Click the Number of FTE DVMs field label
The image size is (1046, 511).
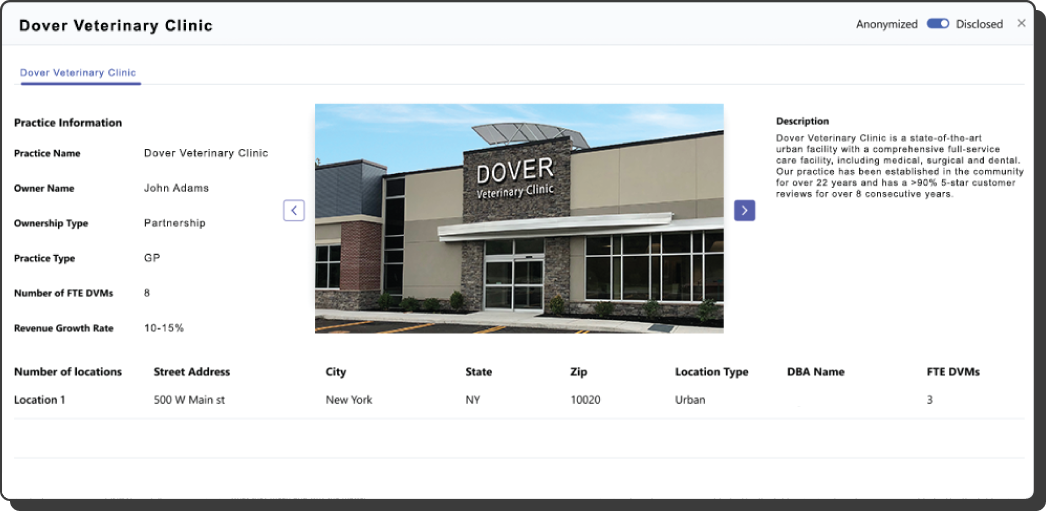click(63, 293)
